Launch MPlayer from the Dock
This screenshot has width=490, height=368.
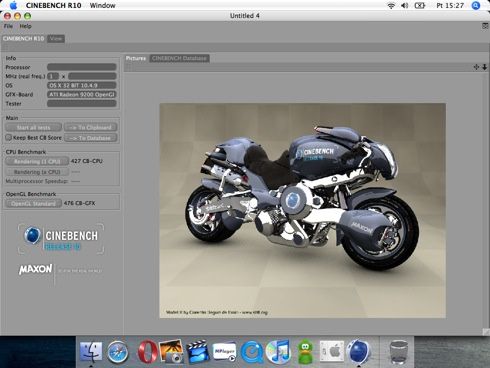[224, 352]
